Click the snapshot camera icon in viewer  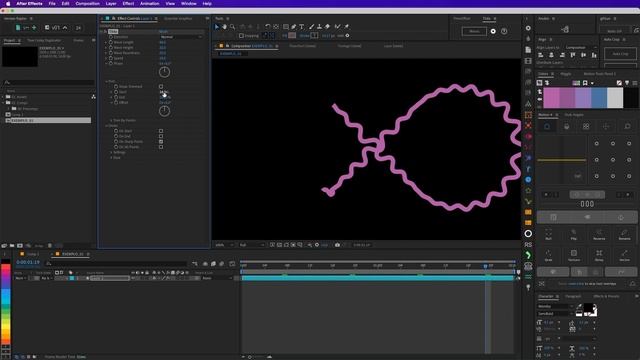click(338, 245)
